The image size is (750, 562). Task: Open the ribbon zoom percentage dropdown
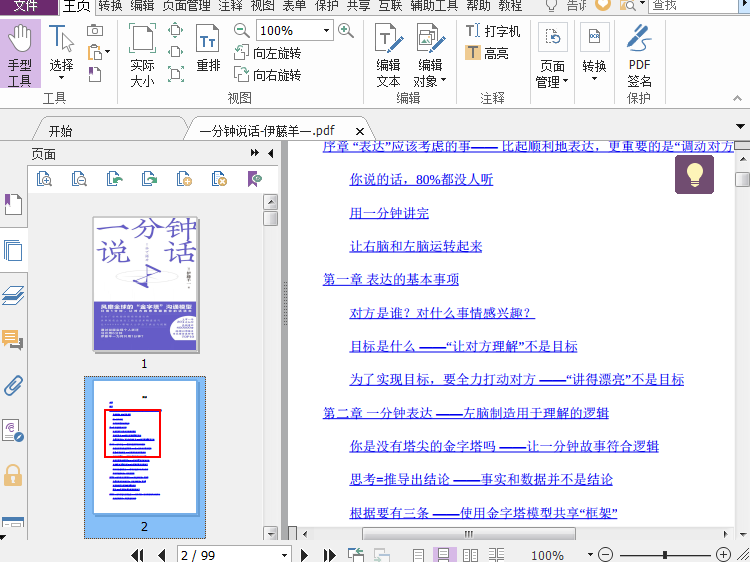[x=326, y=31]
